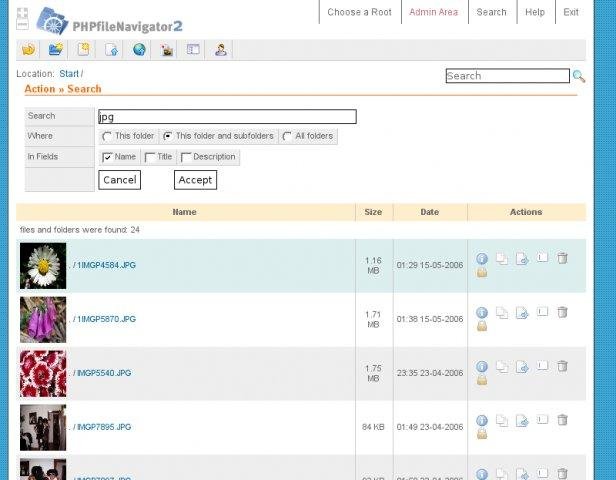The width and height of the screenshot is (616, 480).
Task: Move the file IMGP7895.JPG
Action: [522, 421]
